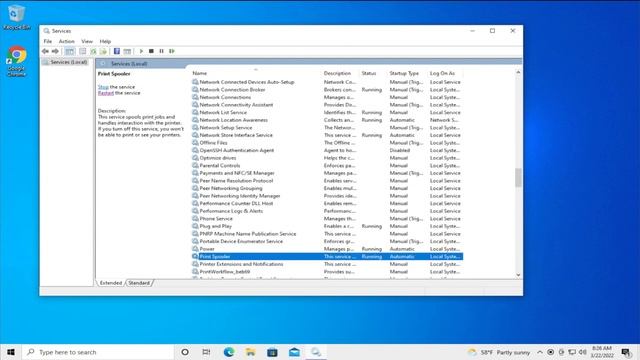Screen dimensions: 640x360
Task: Select the Plug and Play service row
Action: (x=327, y=226)
